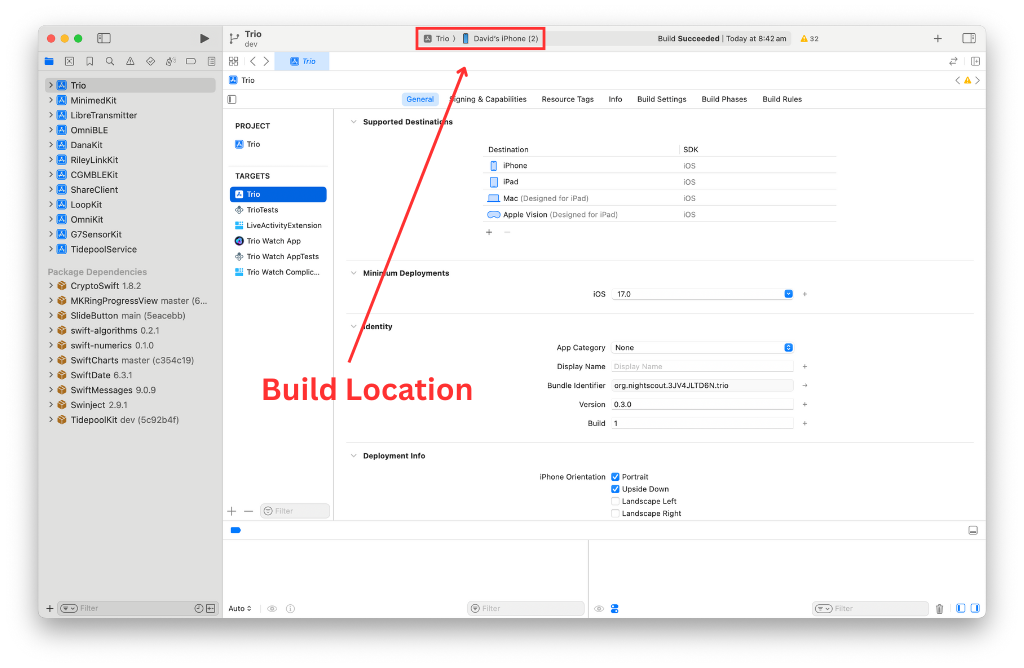Run the build with the play button
Viewport: 1024px width, 668px height.
tap(204, 39)
